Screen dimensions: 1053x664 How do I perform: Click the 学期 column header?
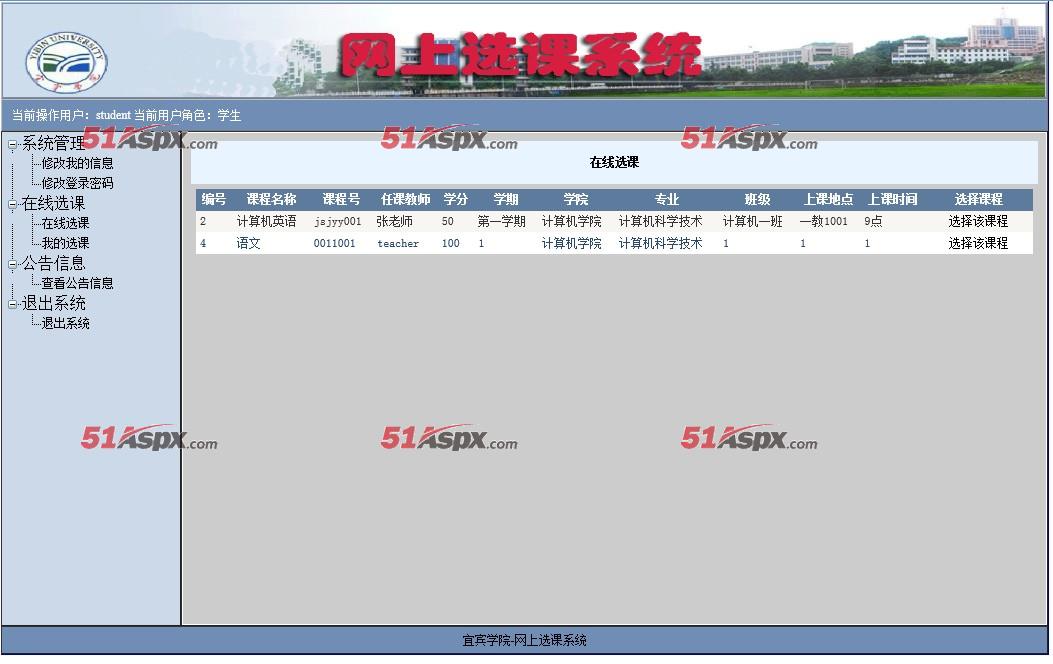(506, 199)
